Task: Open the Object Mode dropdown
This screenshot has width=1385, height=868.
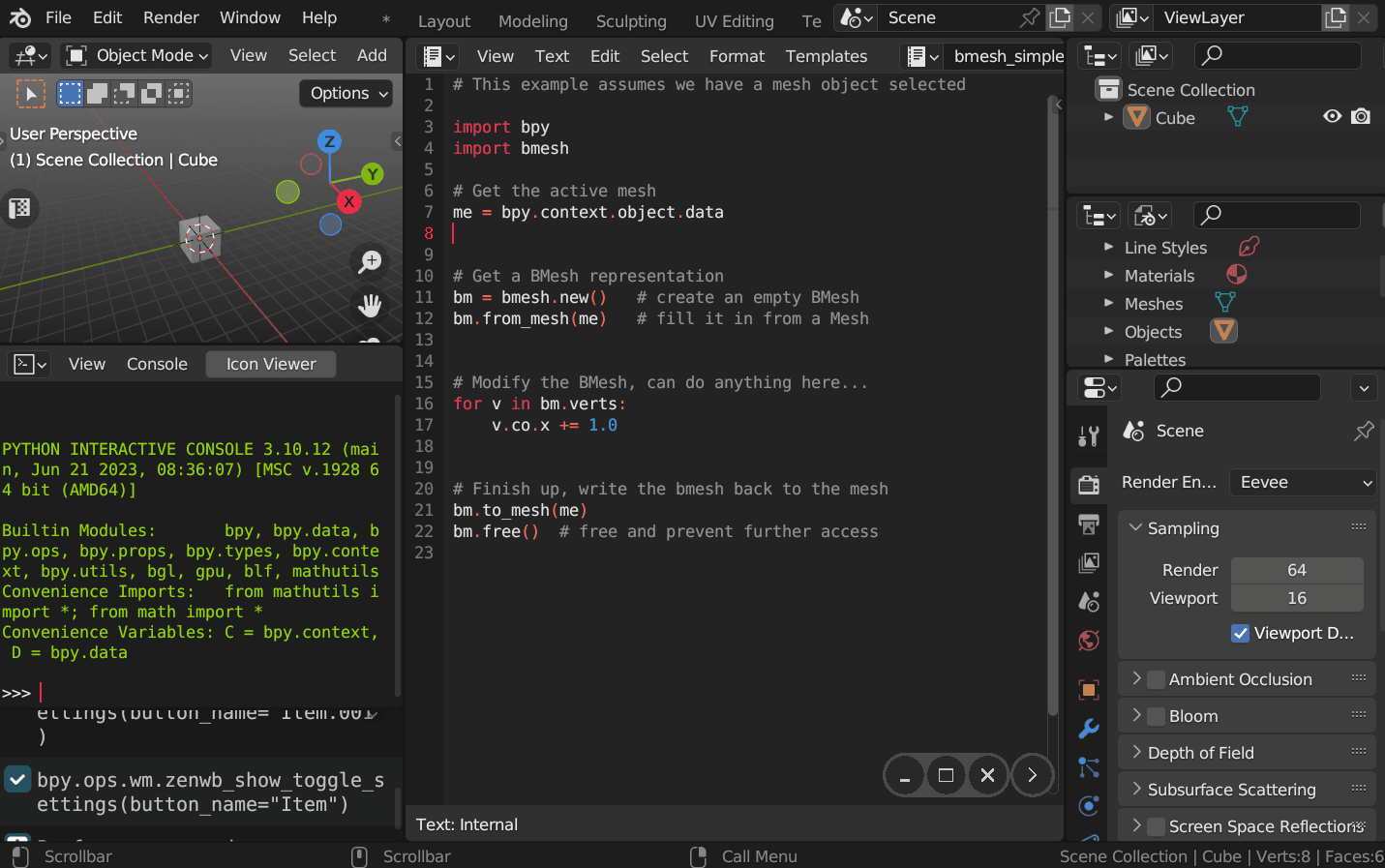Action: click(137, 55)
